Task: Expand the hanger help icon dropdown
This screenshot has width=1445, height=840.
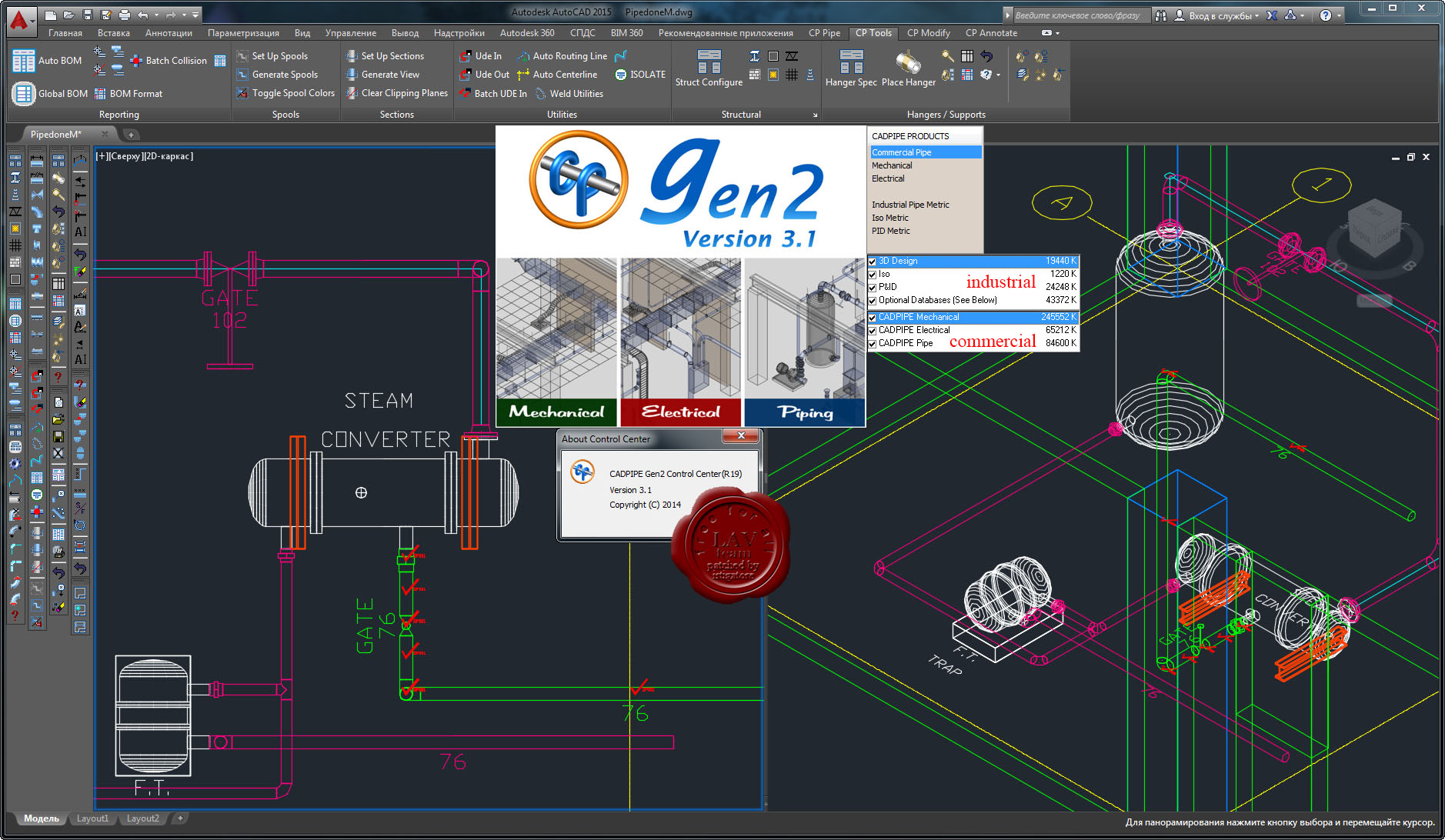Action: pos(998,75)
